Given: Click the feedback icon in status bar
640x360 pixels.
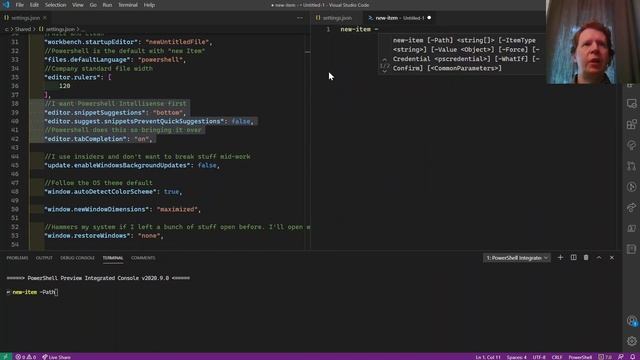Looking at the screenshot, I should tap(621, 357).
